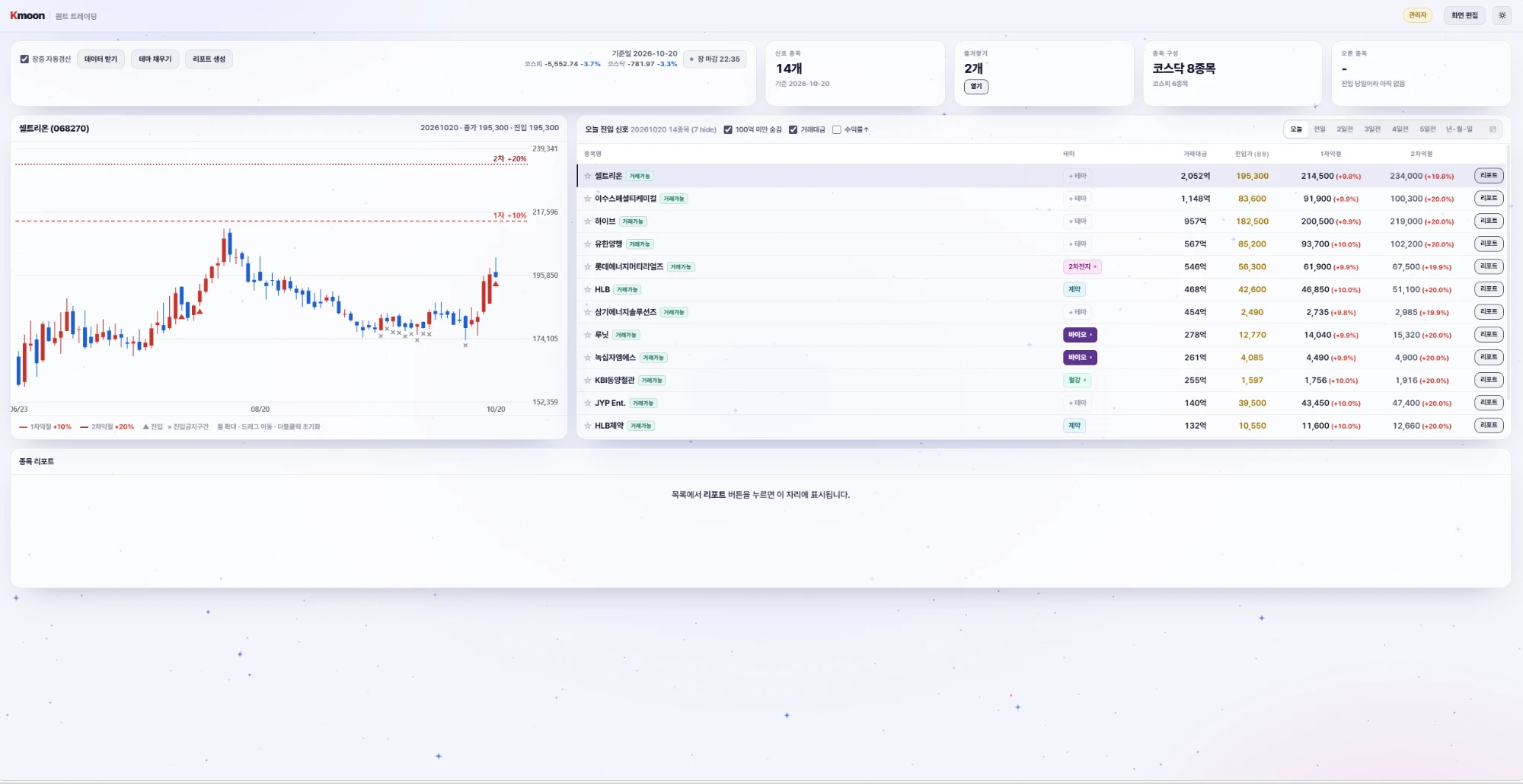Click the star beside HLB제약
This screenshot has height=784, width=1523.
tap(587, 426)
